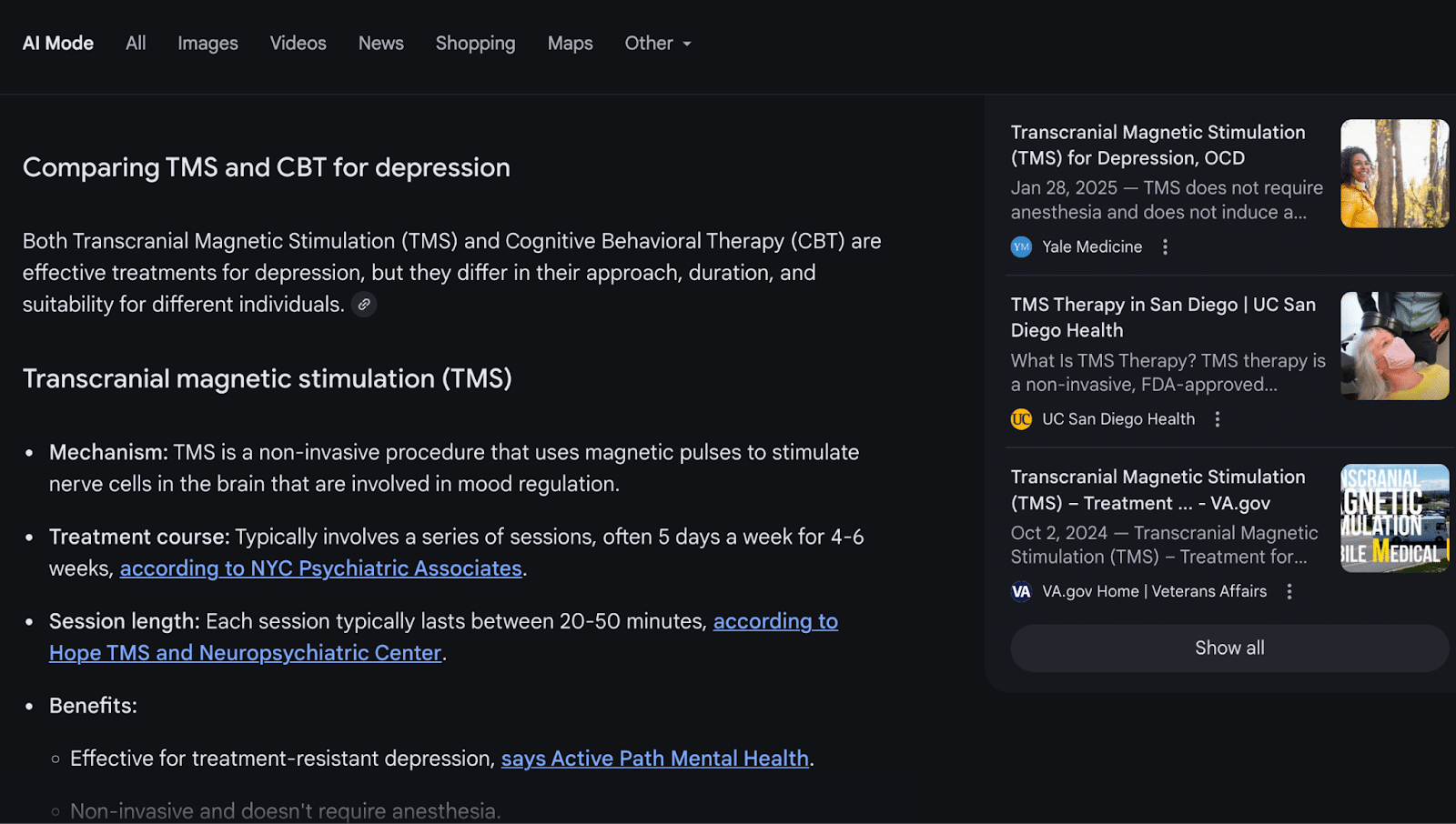Click the UC San Diego TMS therapy thumbnail
The height and width of the screenshot is (824, 1456).
click(1394, 346)
